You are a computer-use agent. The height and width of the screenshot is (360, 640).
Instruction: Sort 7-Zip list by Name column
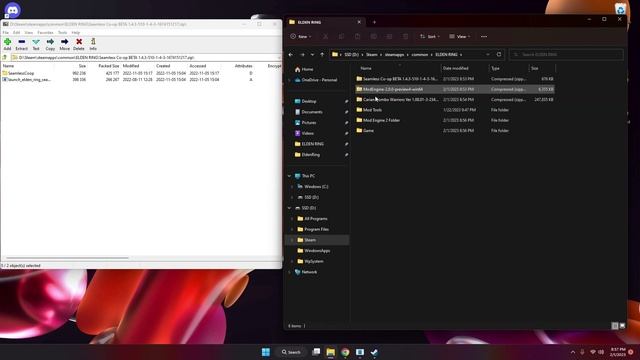8,66
